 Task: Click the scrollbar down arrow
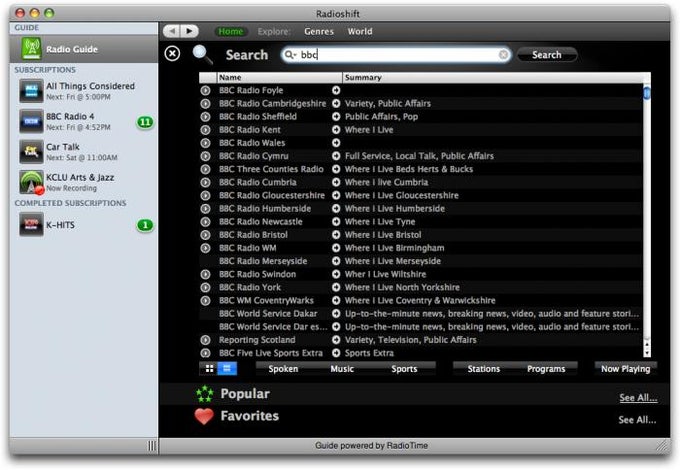pyautogui.click(x=647, y=353)
